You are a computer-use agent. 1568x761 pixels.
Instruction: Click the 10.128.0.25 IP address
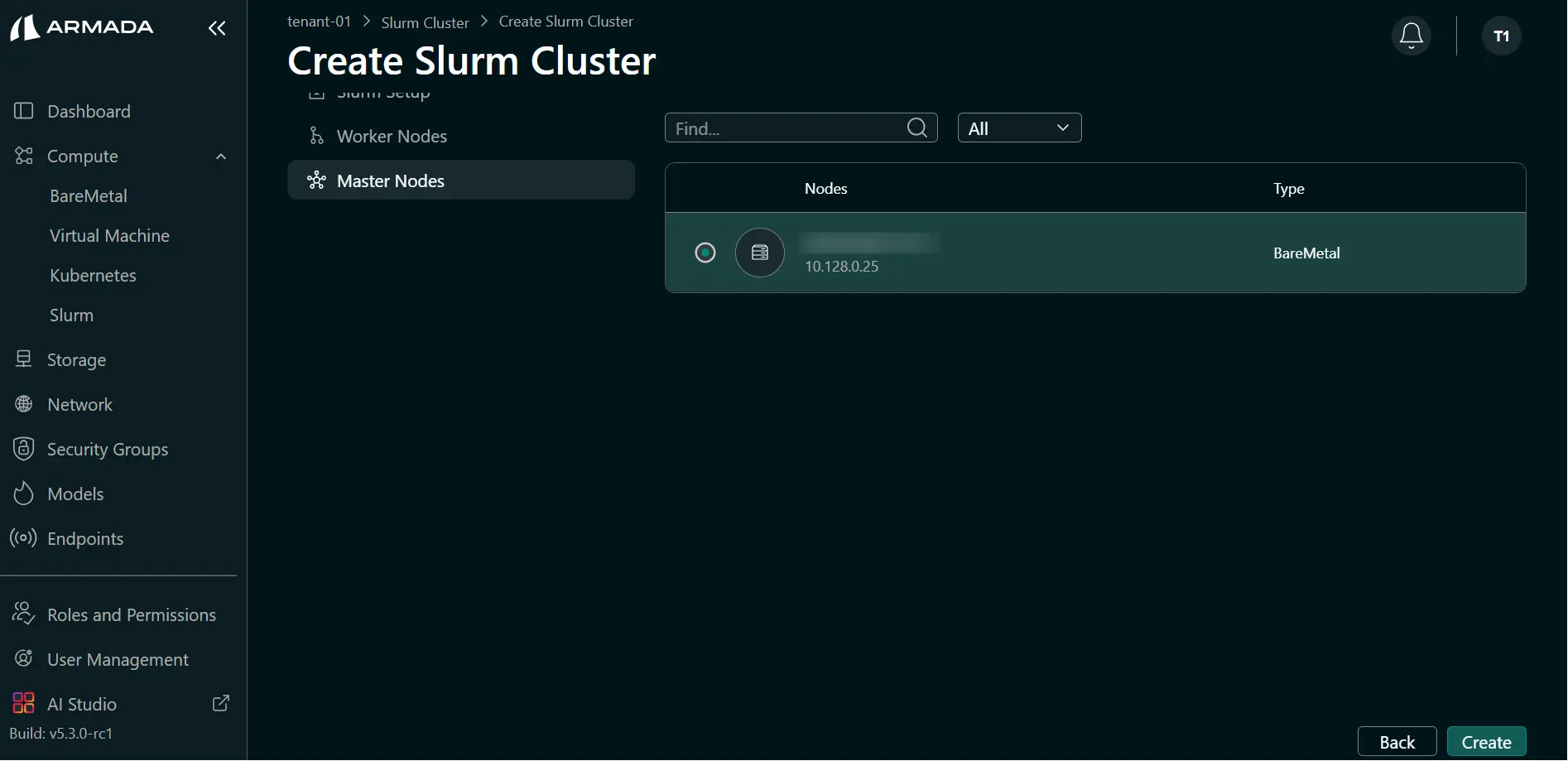(x=841, y=267)
